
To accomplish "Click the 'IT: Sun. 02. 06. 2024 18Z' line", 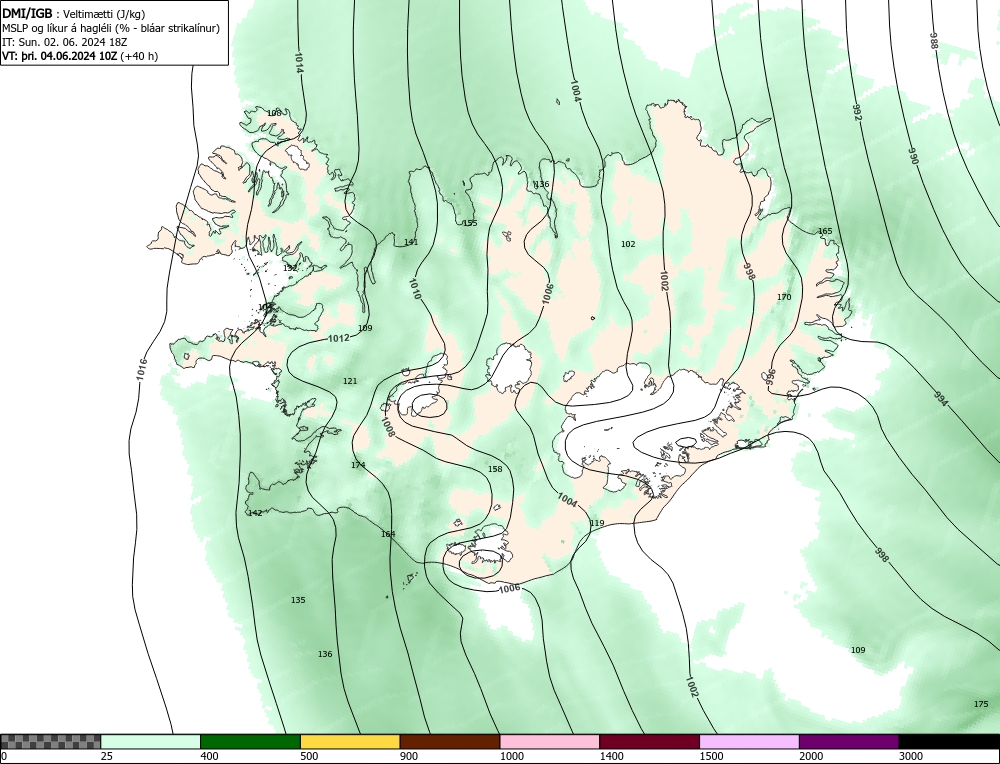I will (65, 42).
